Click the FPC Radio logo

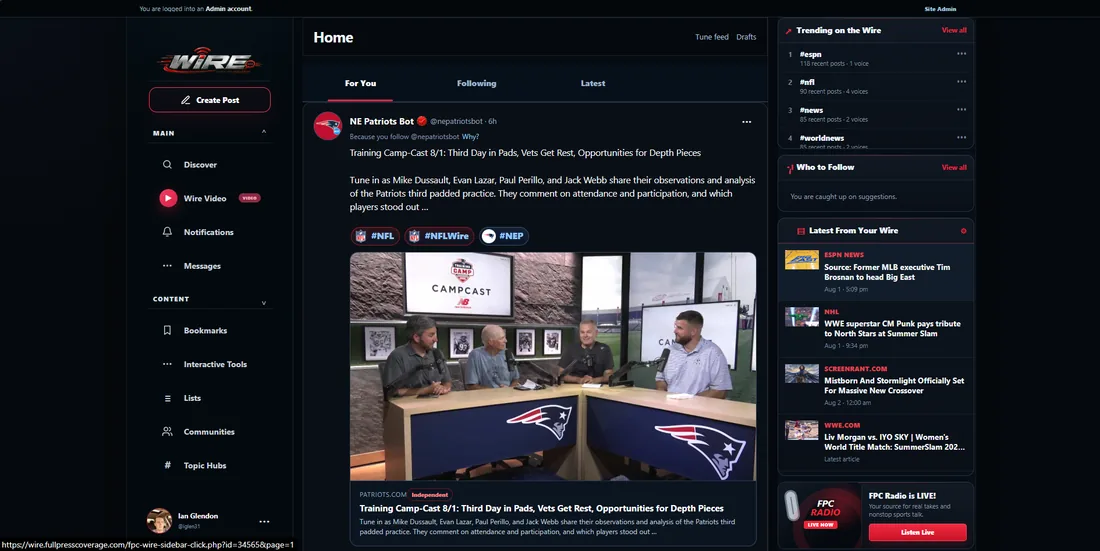click(826, 508)
